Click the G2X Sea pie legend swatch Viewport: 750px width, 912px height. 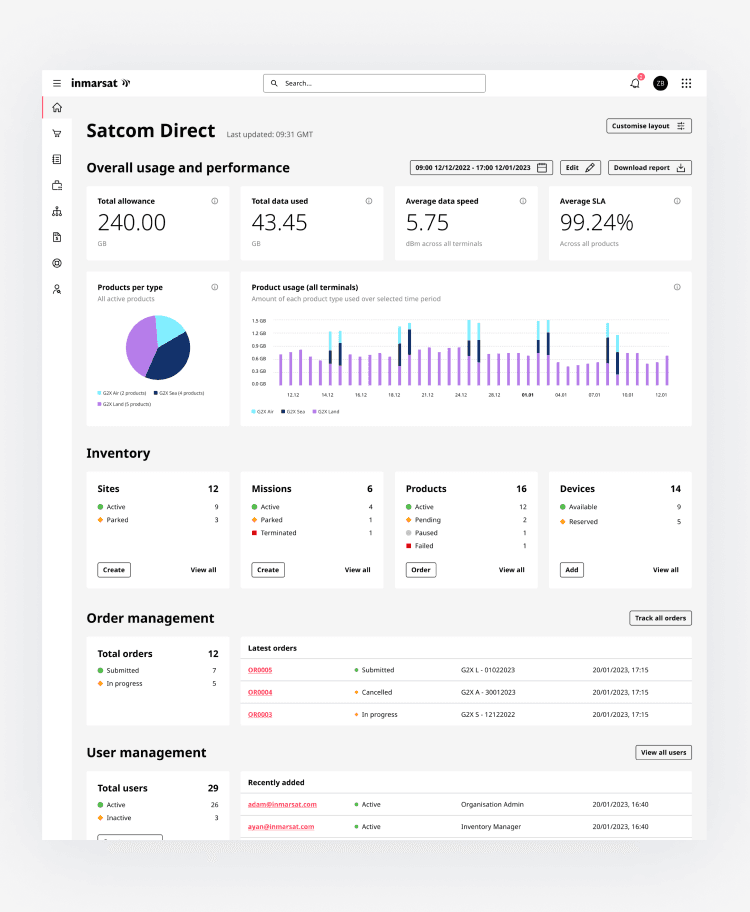(x=155, y=393)
